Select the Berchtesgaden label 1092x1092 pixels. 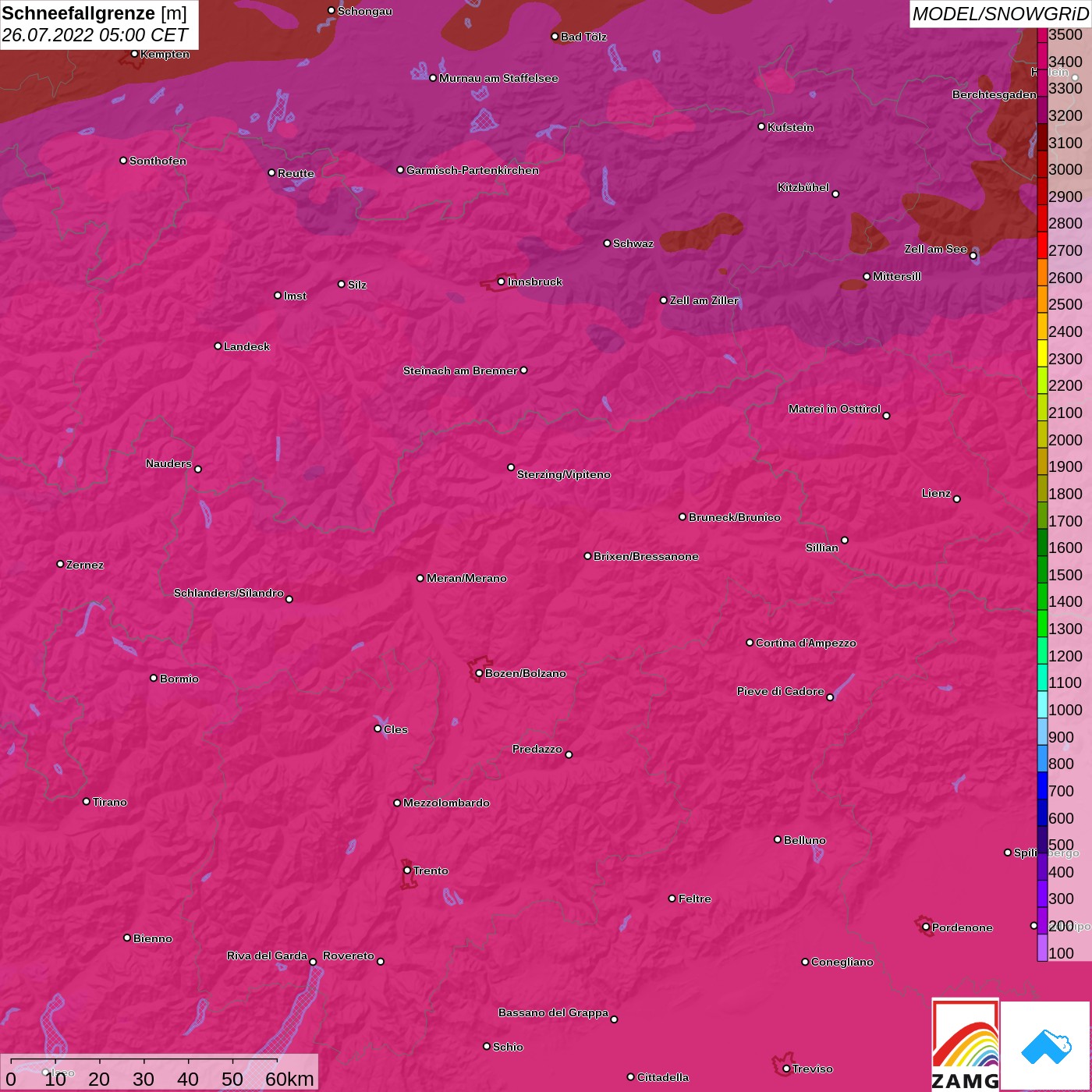(x=994, y=94)
